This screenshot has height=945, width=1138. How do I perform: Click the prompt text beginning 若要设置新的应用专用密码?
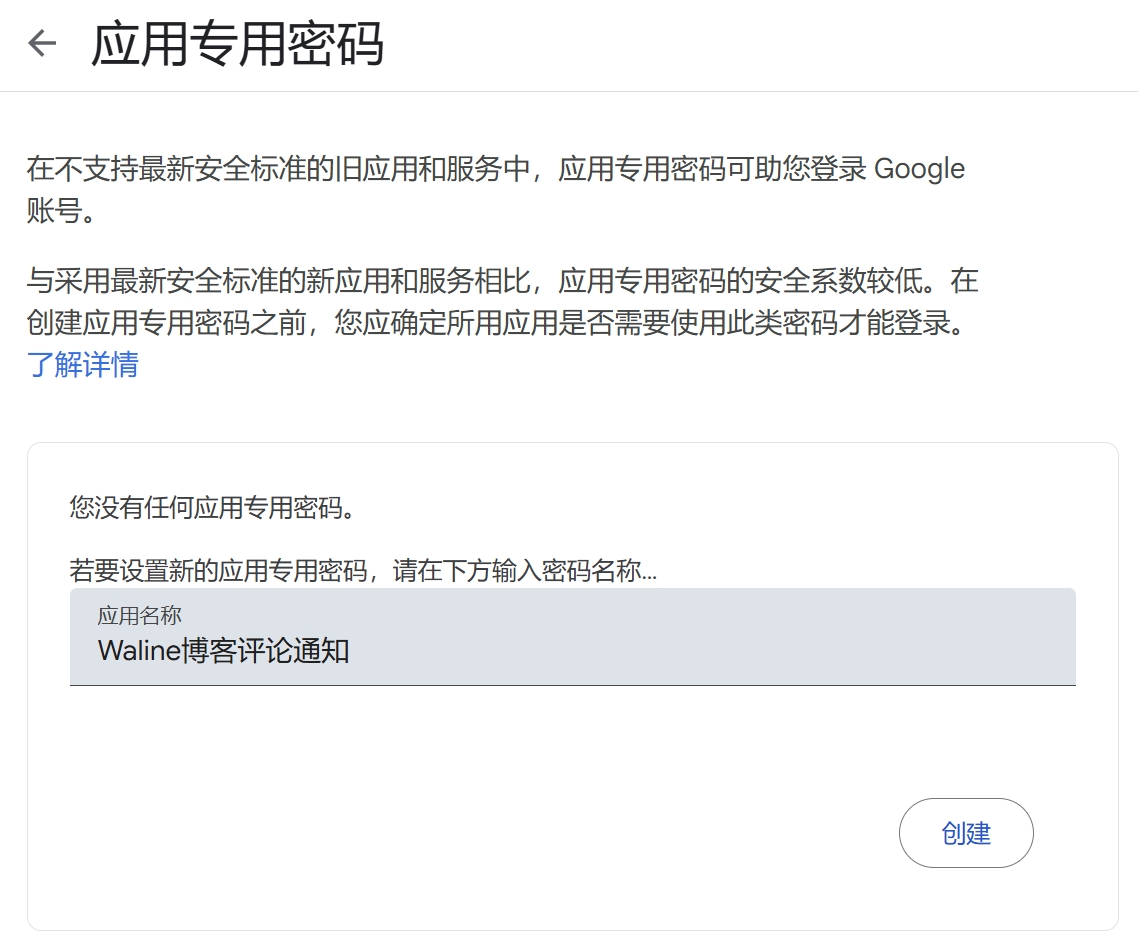click(x=364, y=570)
